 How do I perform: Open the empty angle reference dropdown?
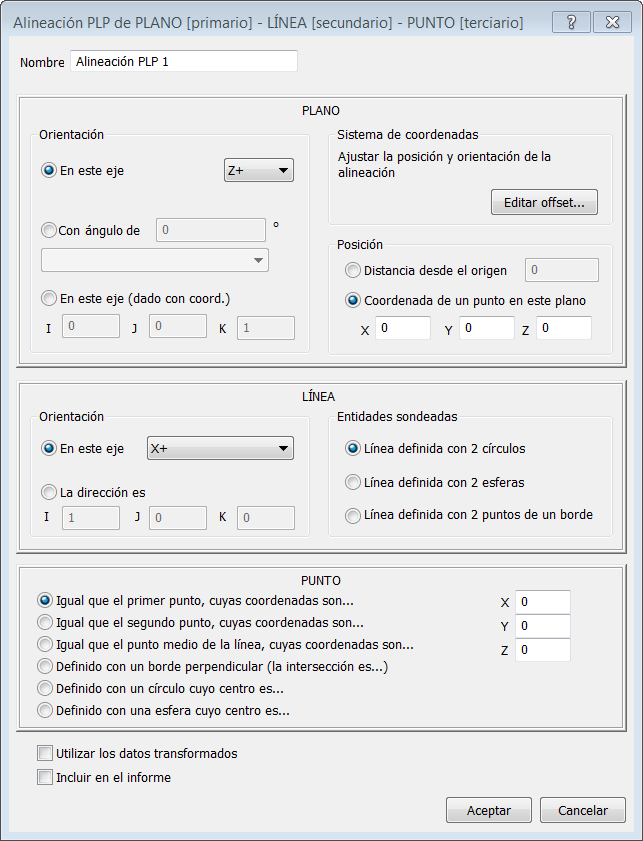pos(155,260)
